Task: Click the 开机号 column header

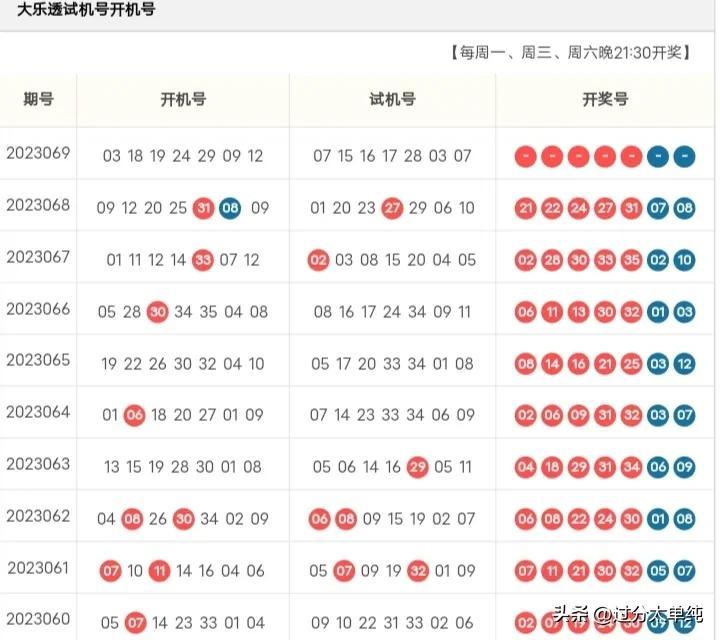Action: (183, 99)
